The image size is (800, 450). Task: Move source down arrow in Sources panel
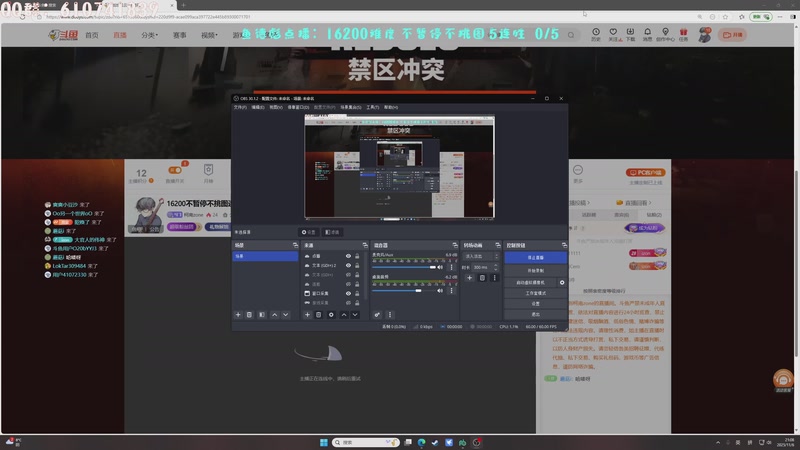pyautogui.click(x=355, y=315)
